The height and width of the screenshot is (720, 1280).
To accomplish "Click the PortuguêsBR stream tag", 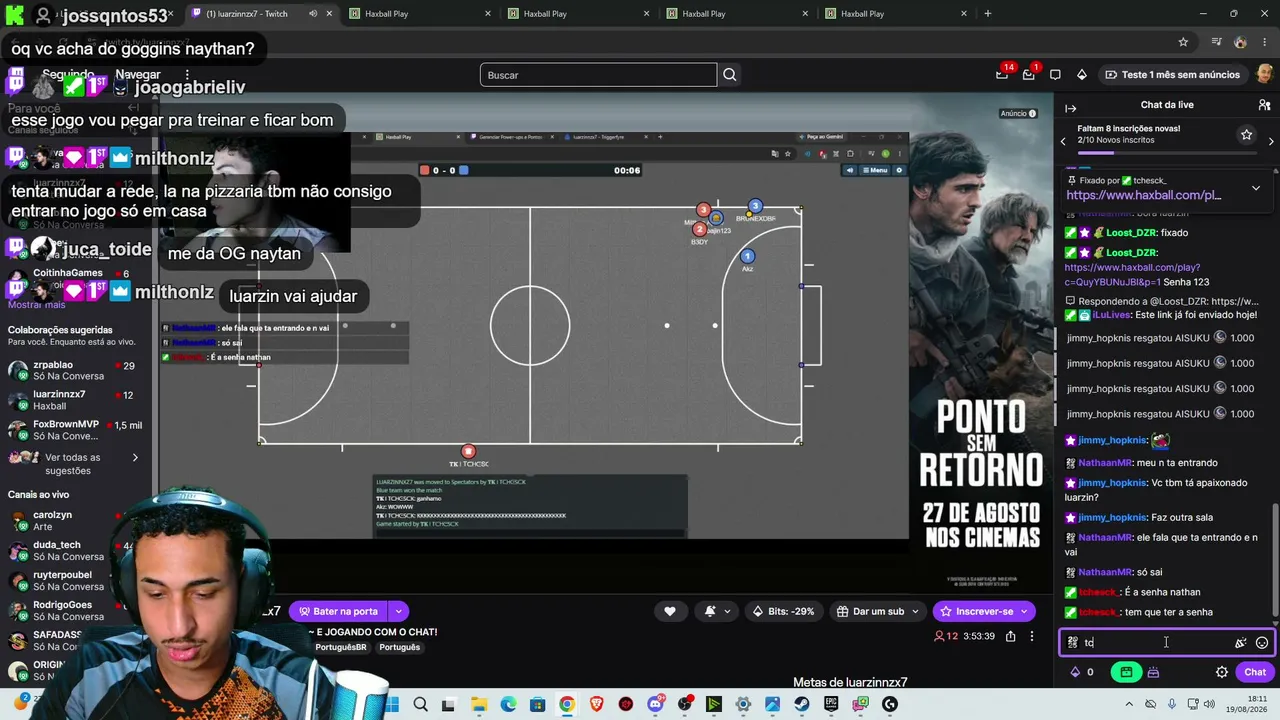I will coord(341,648).
